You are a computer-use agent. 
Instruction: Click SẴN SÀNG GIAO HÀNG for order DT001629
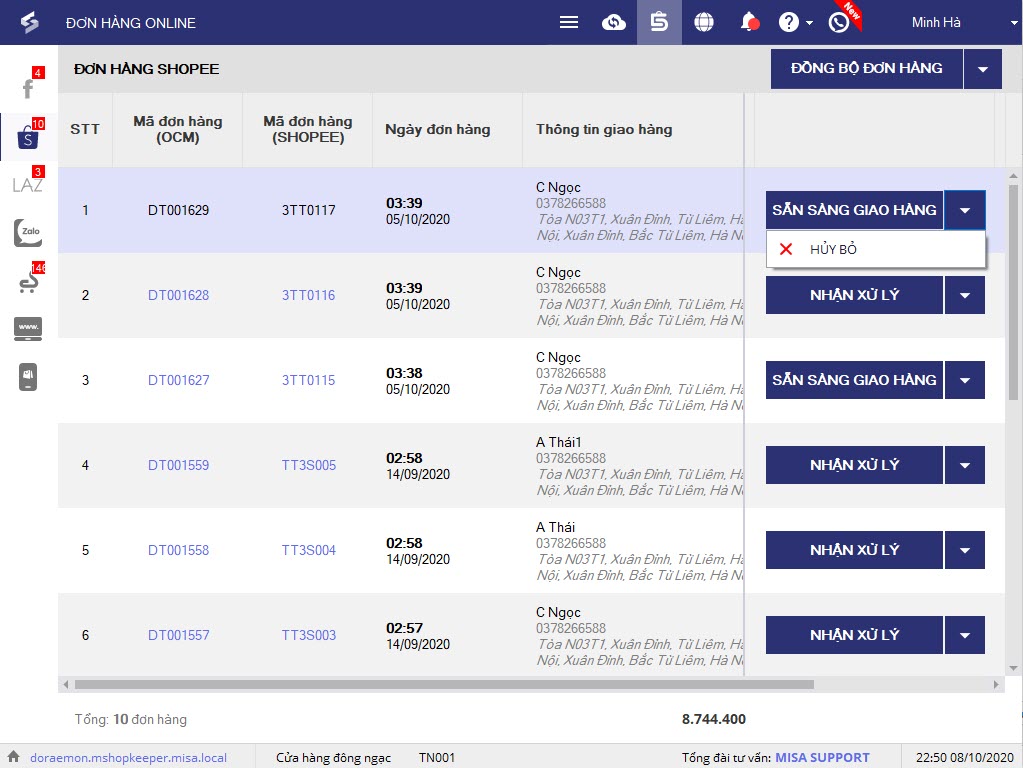pos(854,210)
